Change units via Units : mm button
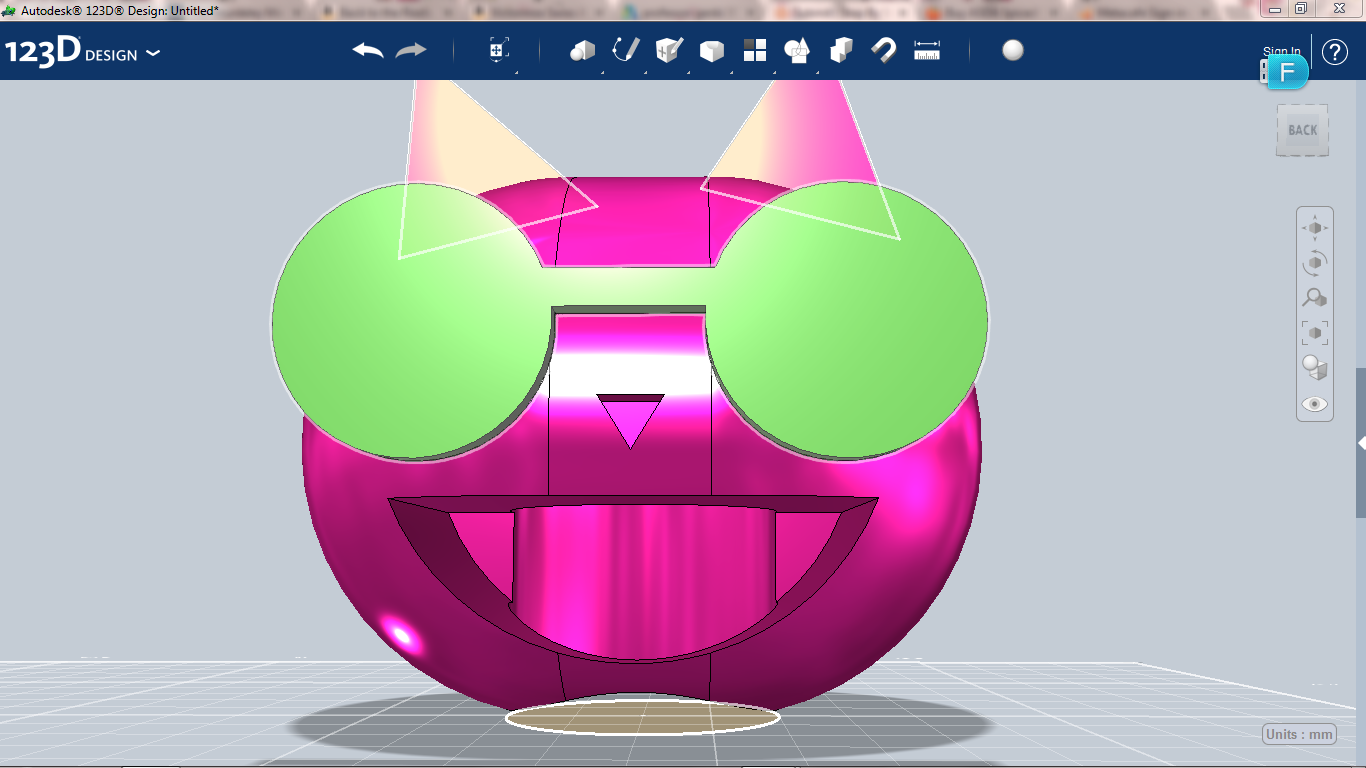This screenshot has width=1366, height=768. coord(1299,734)
